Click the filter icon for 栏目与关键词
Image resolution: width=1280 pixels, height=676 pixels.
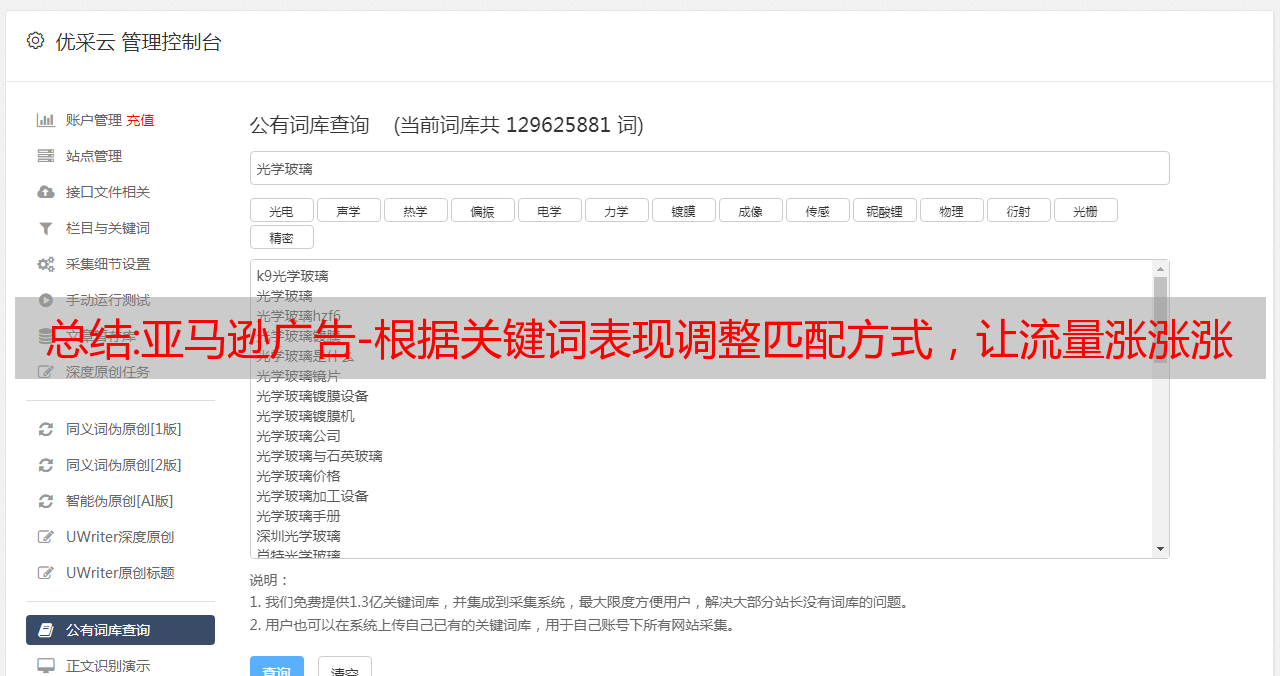click(46, 228)
